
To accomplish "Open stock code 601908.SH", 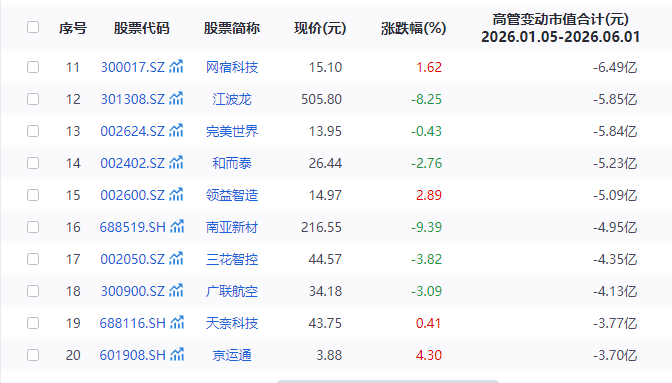I will pos(132,355).
